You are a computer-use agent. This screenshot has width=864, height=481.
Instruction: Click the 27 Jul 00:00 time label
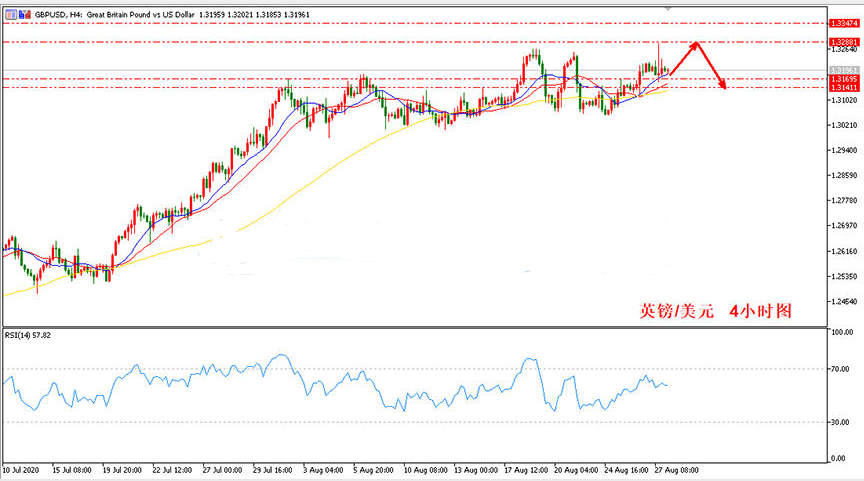point(222,470)
